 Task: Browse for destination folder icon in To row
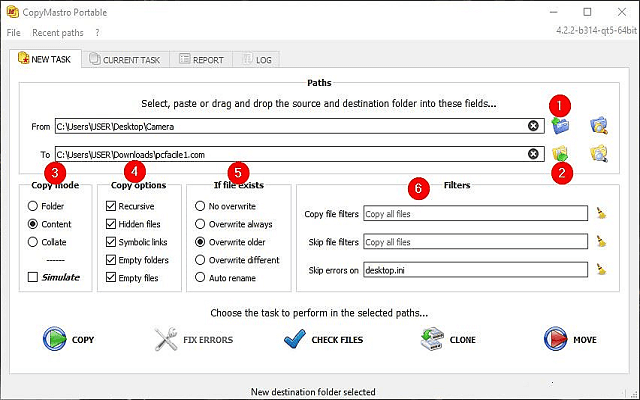coord(561,154)
